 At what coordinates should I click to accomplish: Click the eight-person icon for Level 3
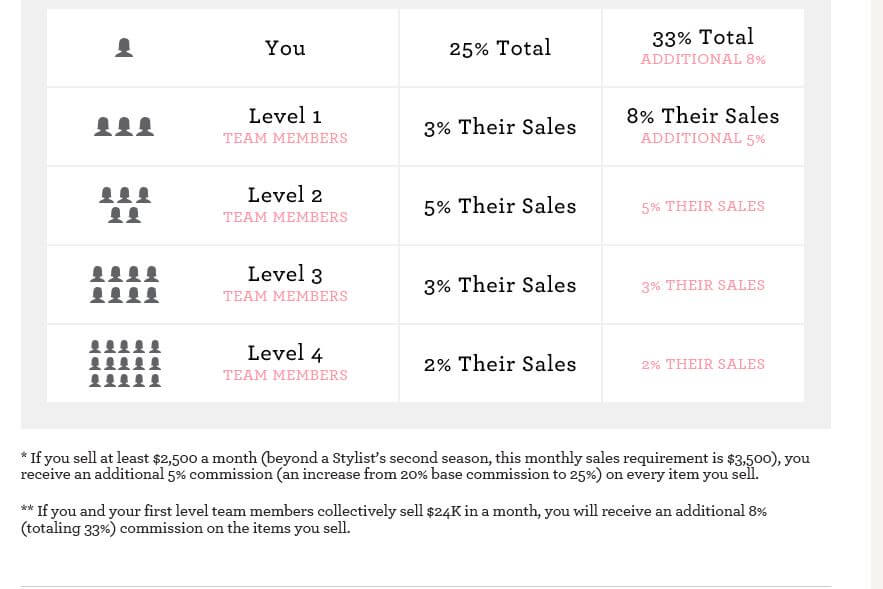124,285
